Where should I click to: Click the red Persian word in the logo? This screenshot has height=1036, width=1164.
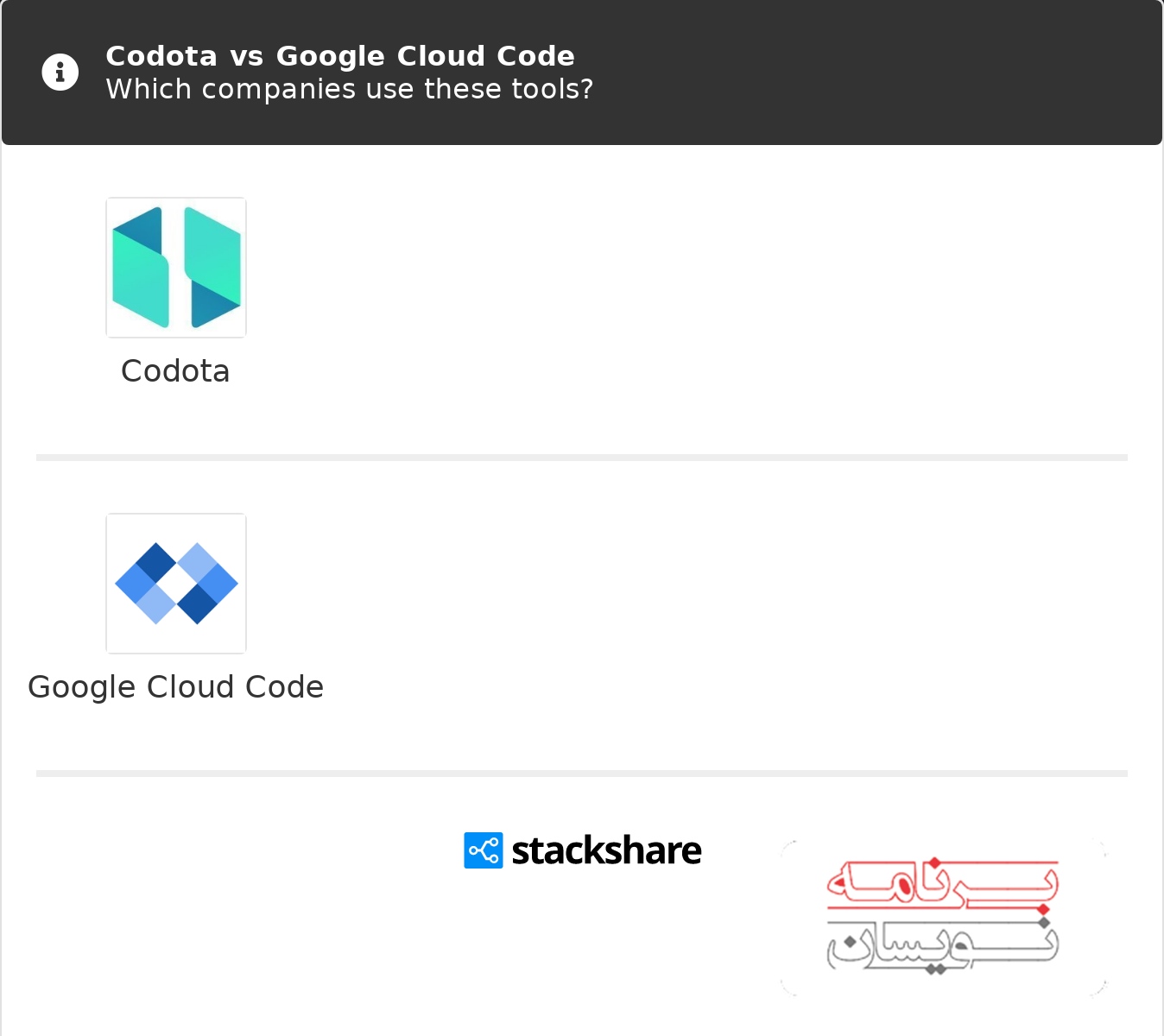pos(943,886)
